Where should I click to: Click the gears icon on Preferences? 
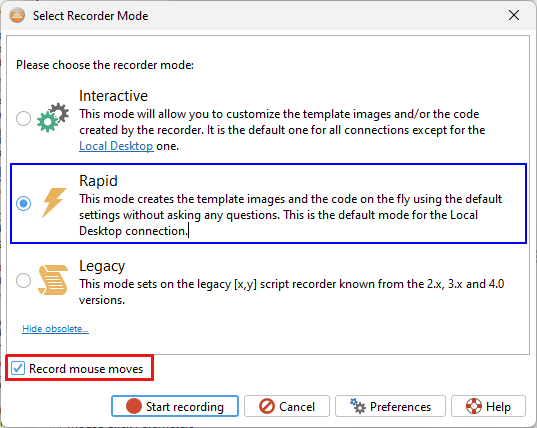click(358, 406)
